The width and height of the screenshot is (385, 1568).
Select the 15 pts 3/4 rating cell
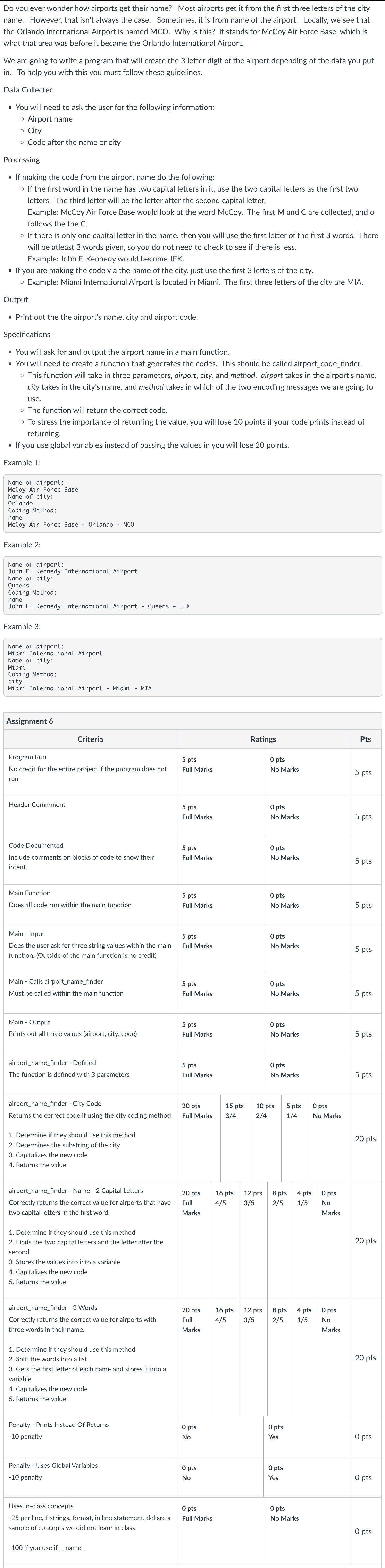click(235, 1111)
